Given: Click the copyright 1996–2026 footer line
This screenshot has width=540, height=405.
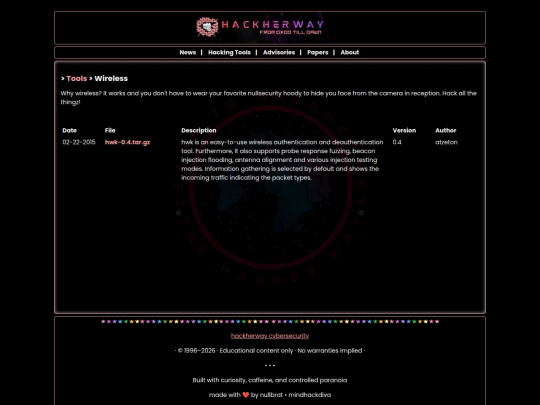Looking at the screenshot, I should click(x=270, y=351).
